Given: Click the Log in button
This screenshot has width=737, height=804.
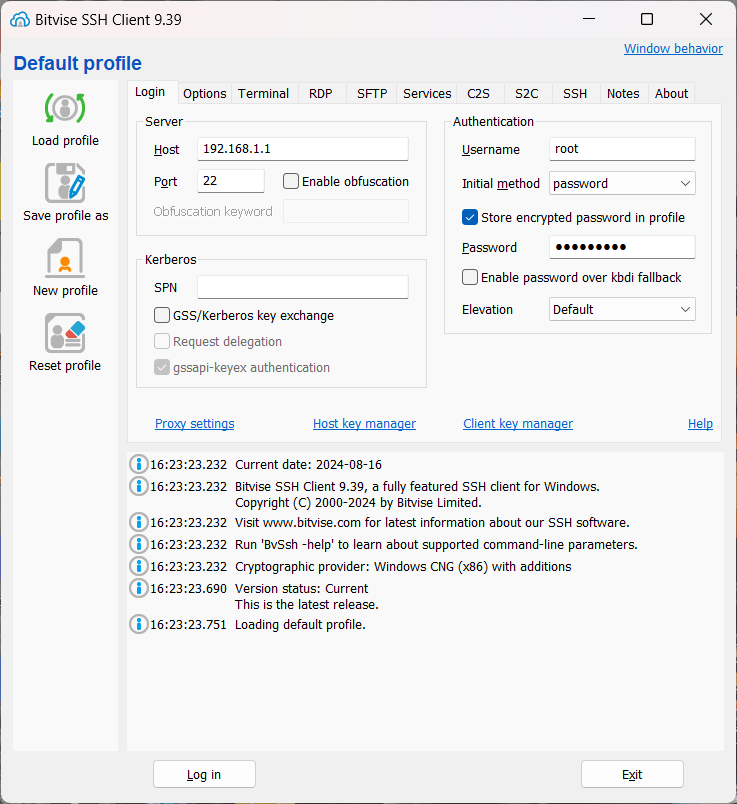Looking at the screenshot, I should click(x=204, y=774).
